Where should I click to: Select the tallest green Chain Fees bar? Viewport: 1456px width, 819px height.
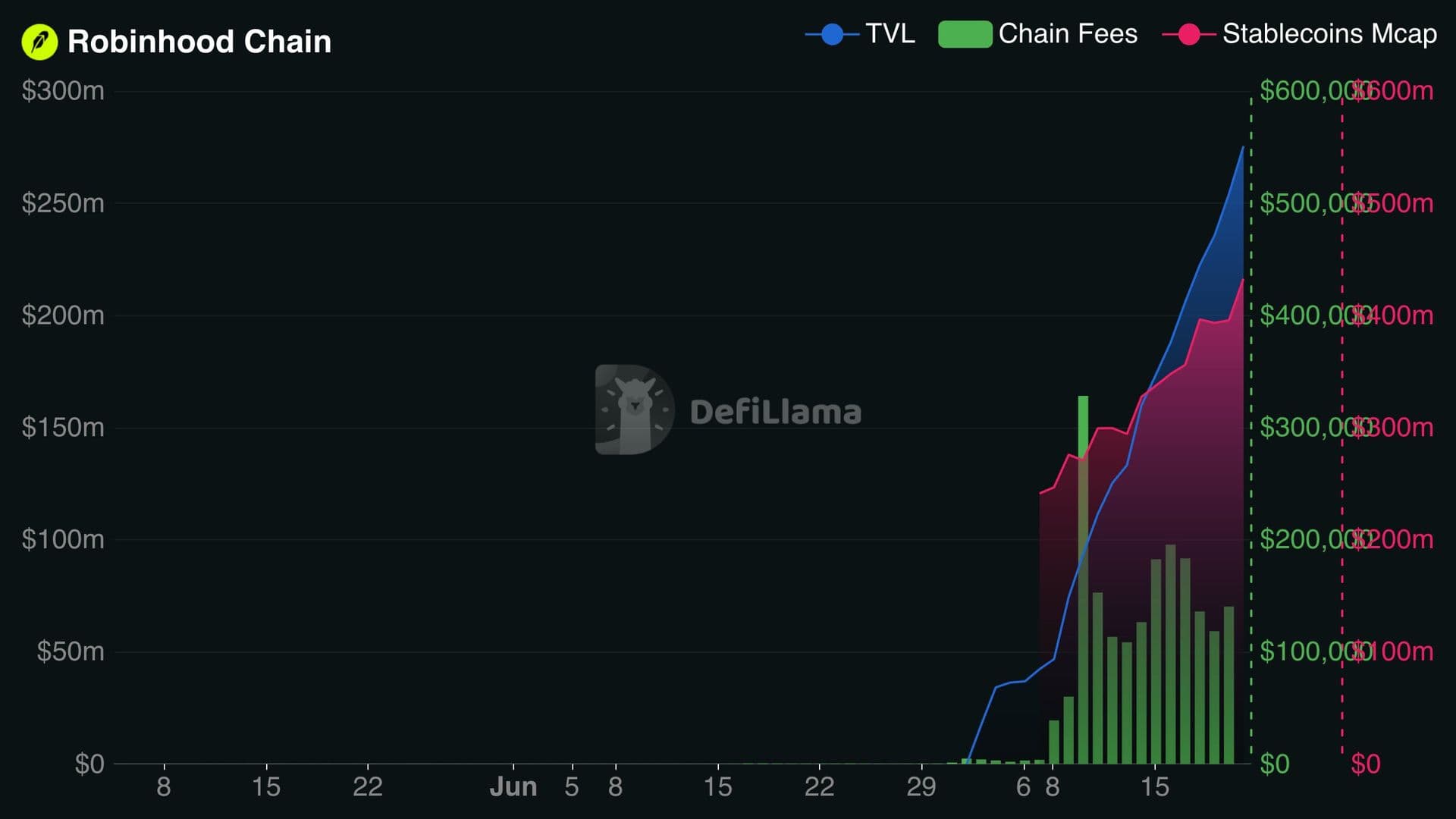1083,579
